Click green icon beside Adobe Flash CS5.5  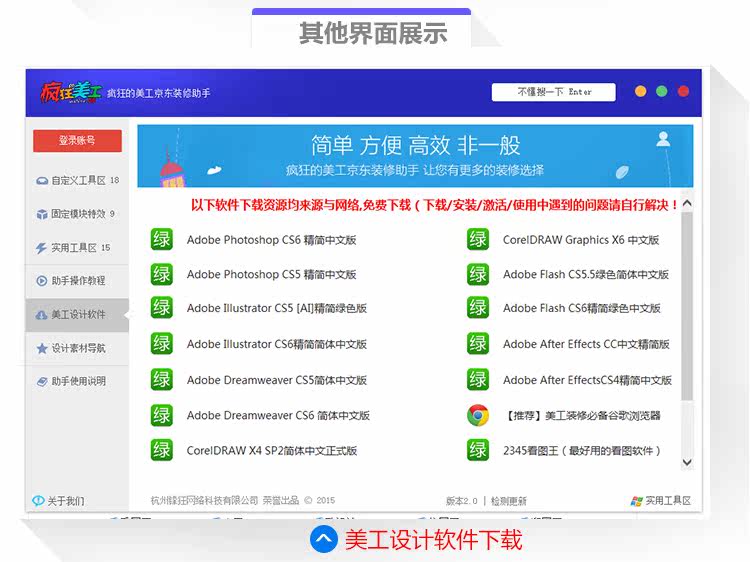(478, 274)
